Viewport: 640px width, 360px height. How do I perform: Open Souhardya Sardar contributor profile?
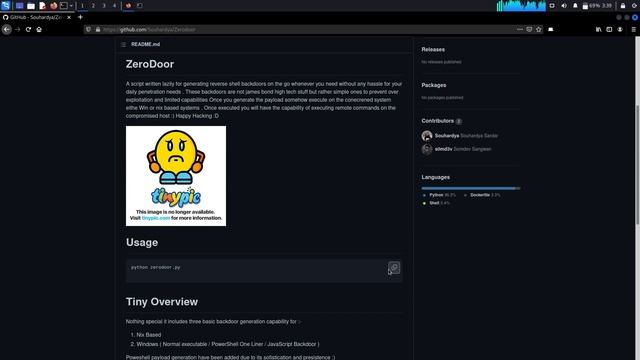pyautogui.click(x=466, y=136)
